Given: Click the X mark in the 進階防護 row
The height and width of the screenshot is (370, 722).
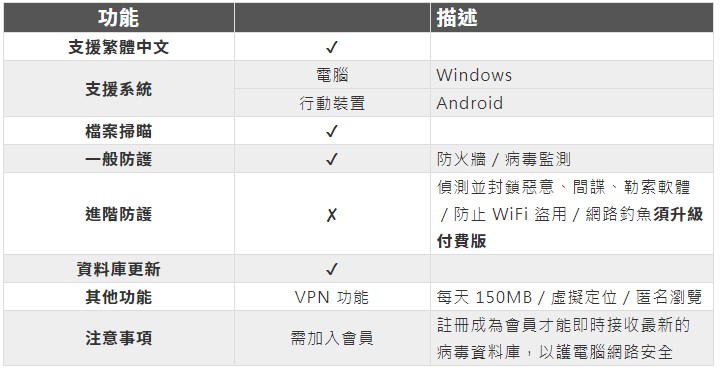Looking at the screenshot, I should (x=332, y=214).
